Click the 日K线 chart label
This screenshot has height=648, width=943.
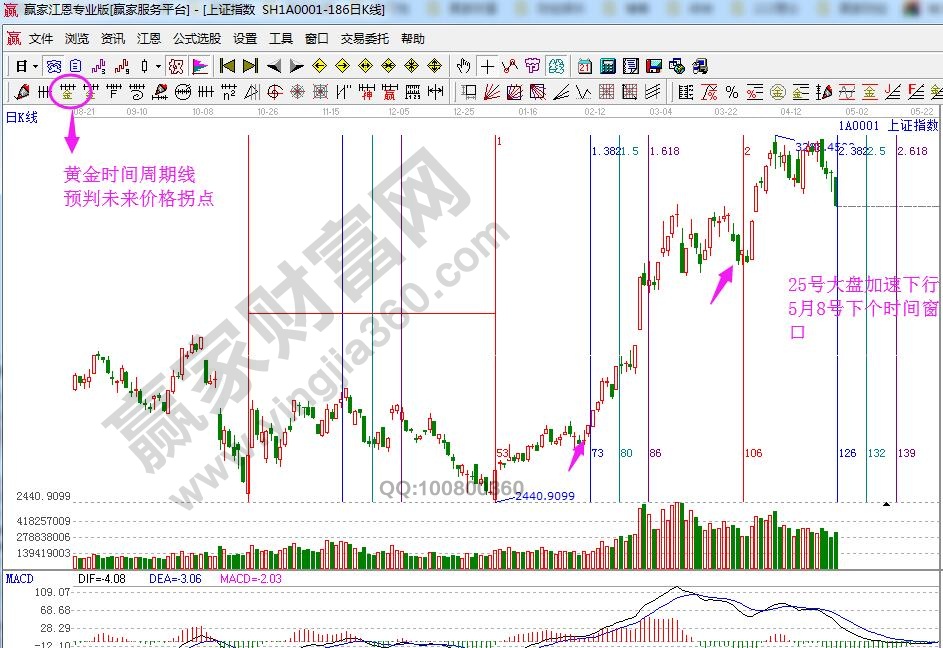point(22,117)
